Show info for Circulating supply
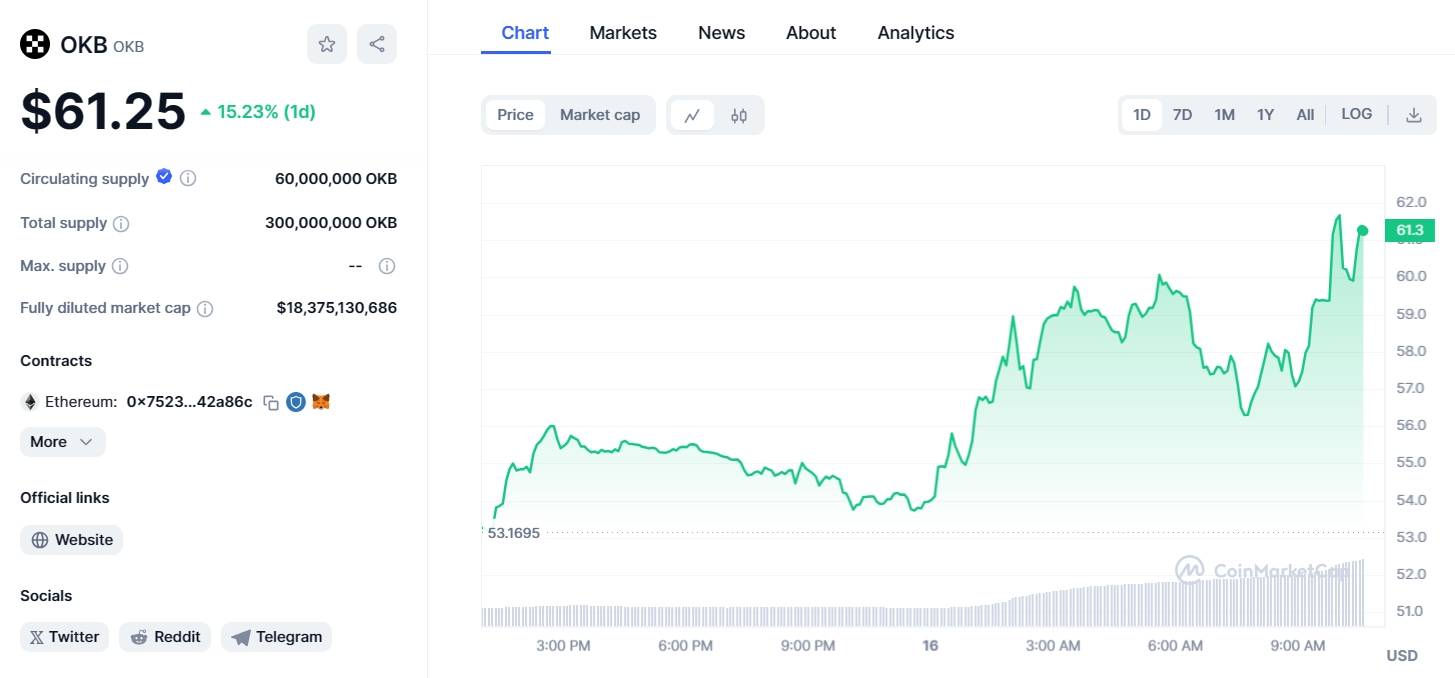The image size is (1455, 678). tap(188, 179)
